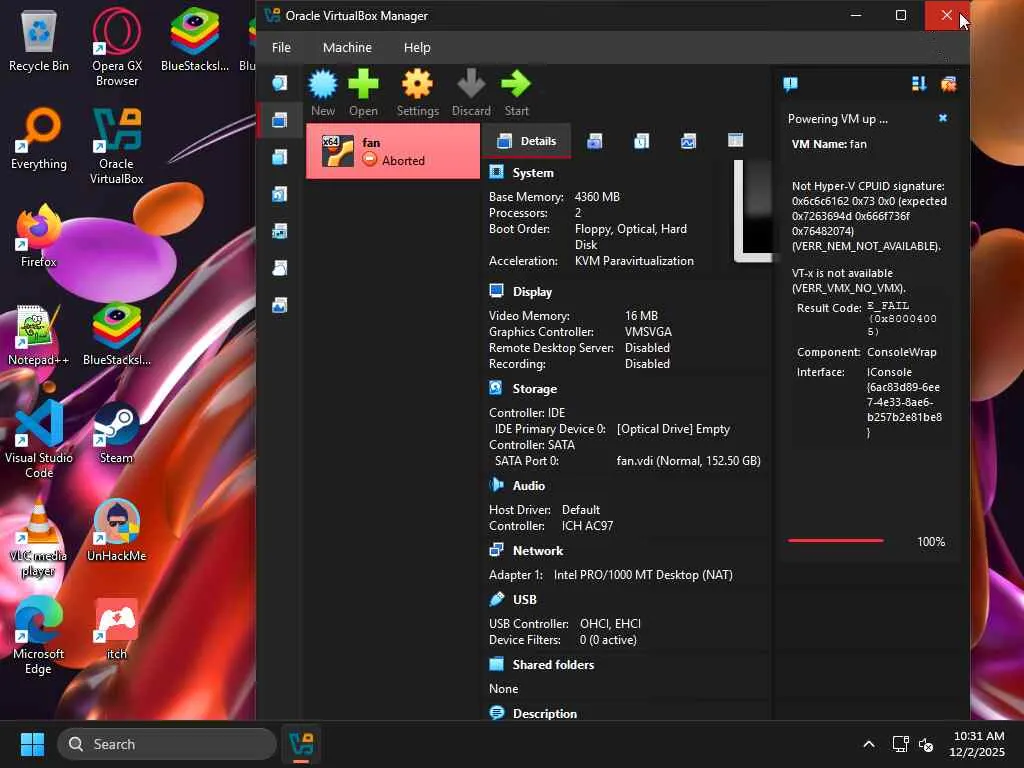Click the Discard saved state icon
The width and height of the screenshot is (1024, 768).
coord(471,93)
